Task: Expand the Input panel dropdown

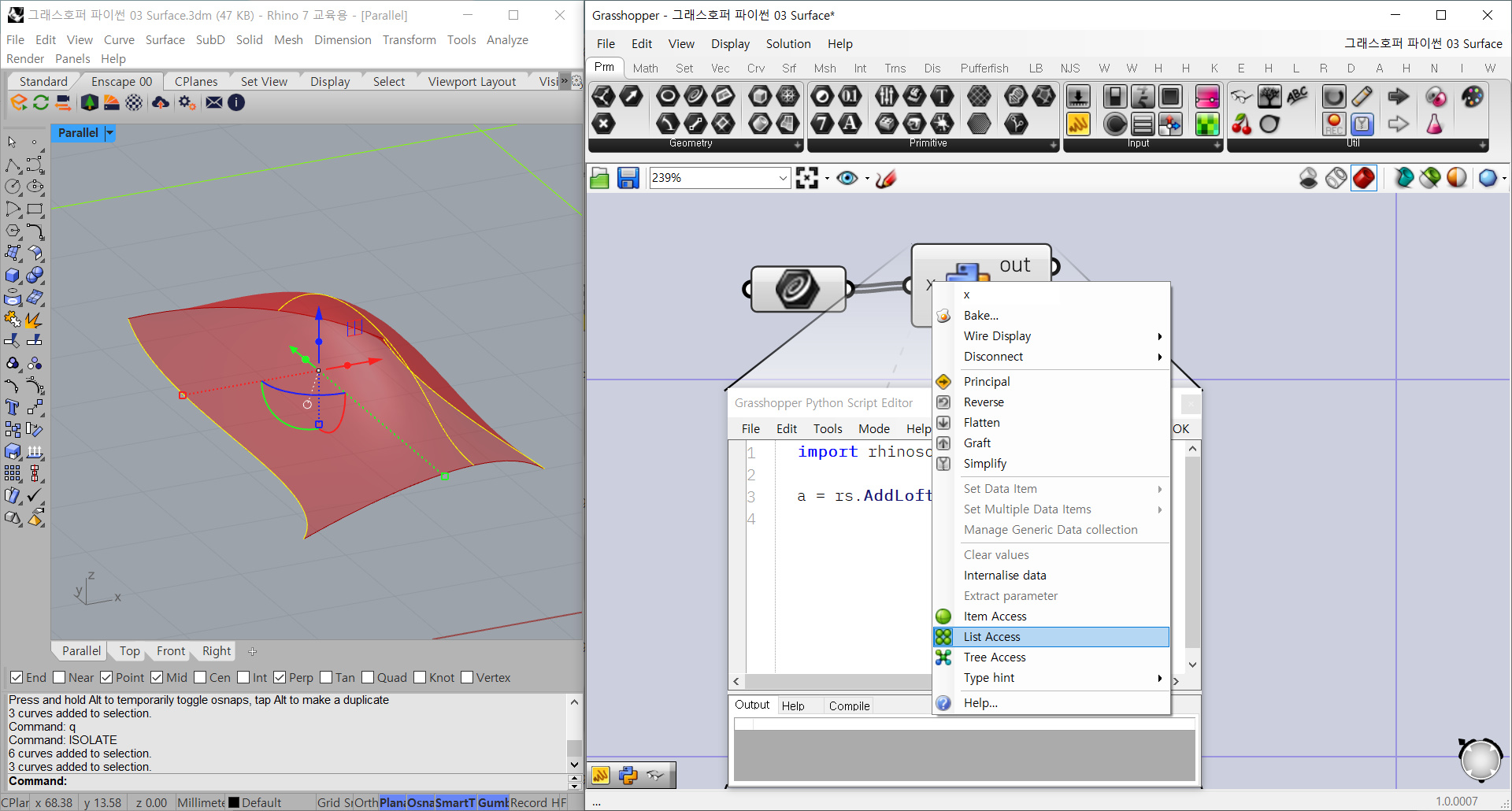Action: click(1217, 144)
